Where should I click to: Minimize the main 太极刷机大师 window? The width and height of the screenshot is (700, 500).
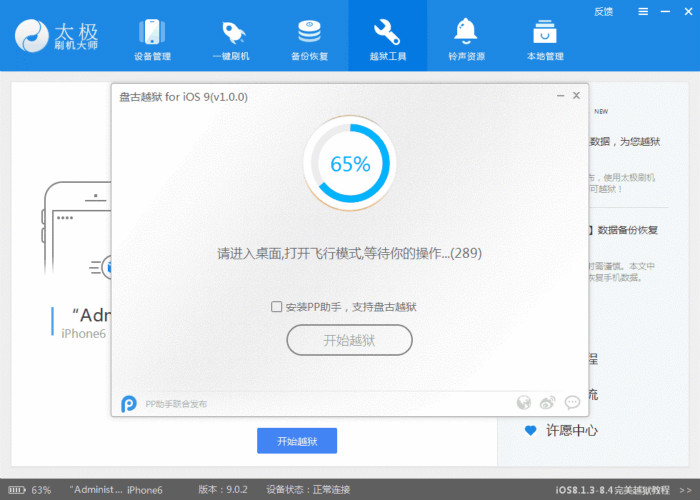(665, 12)
